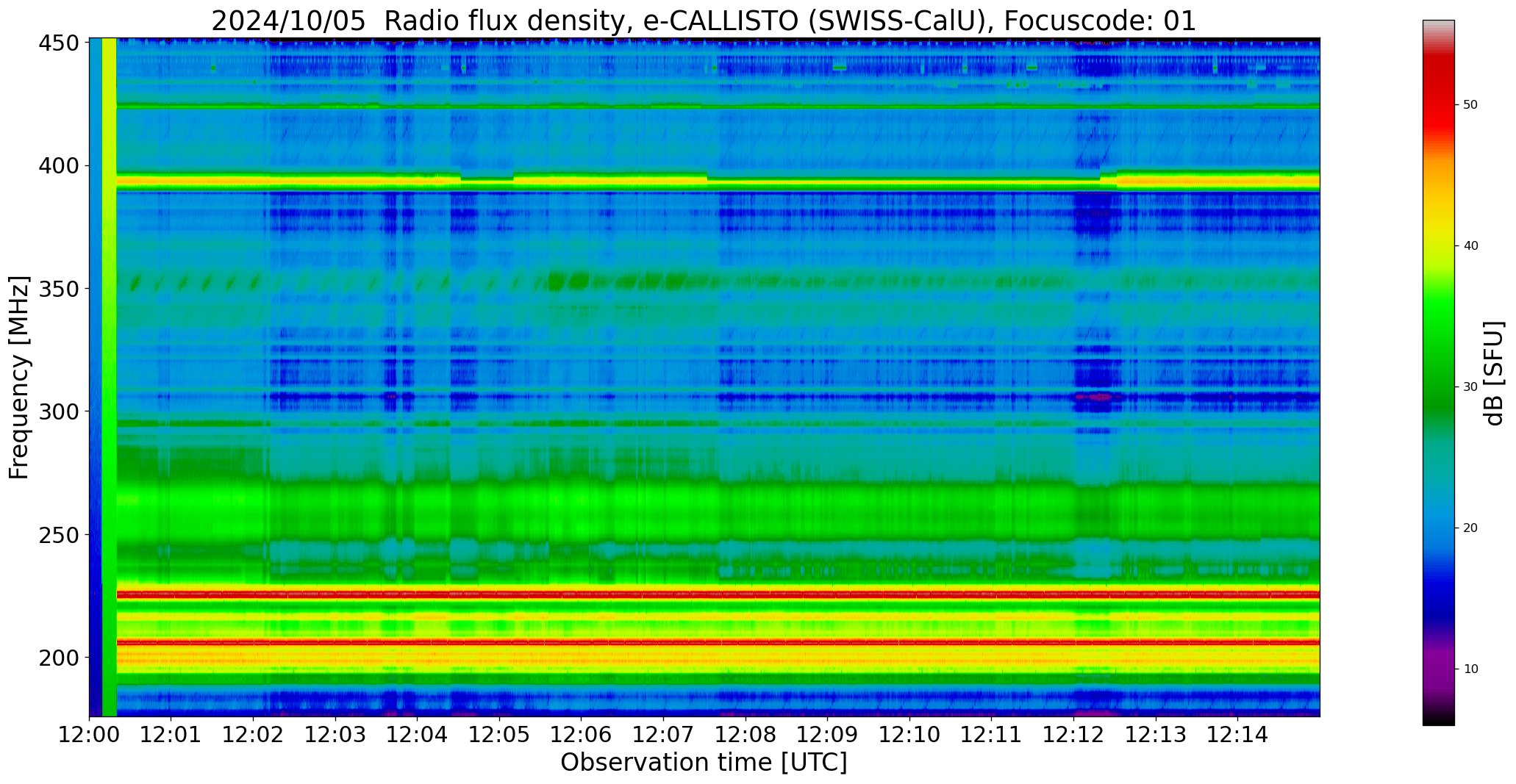Click the colorbar tick label 10
This screenshot has width=1516, height=784.
(x=1470, y=669)
